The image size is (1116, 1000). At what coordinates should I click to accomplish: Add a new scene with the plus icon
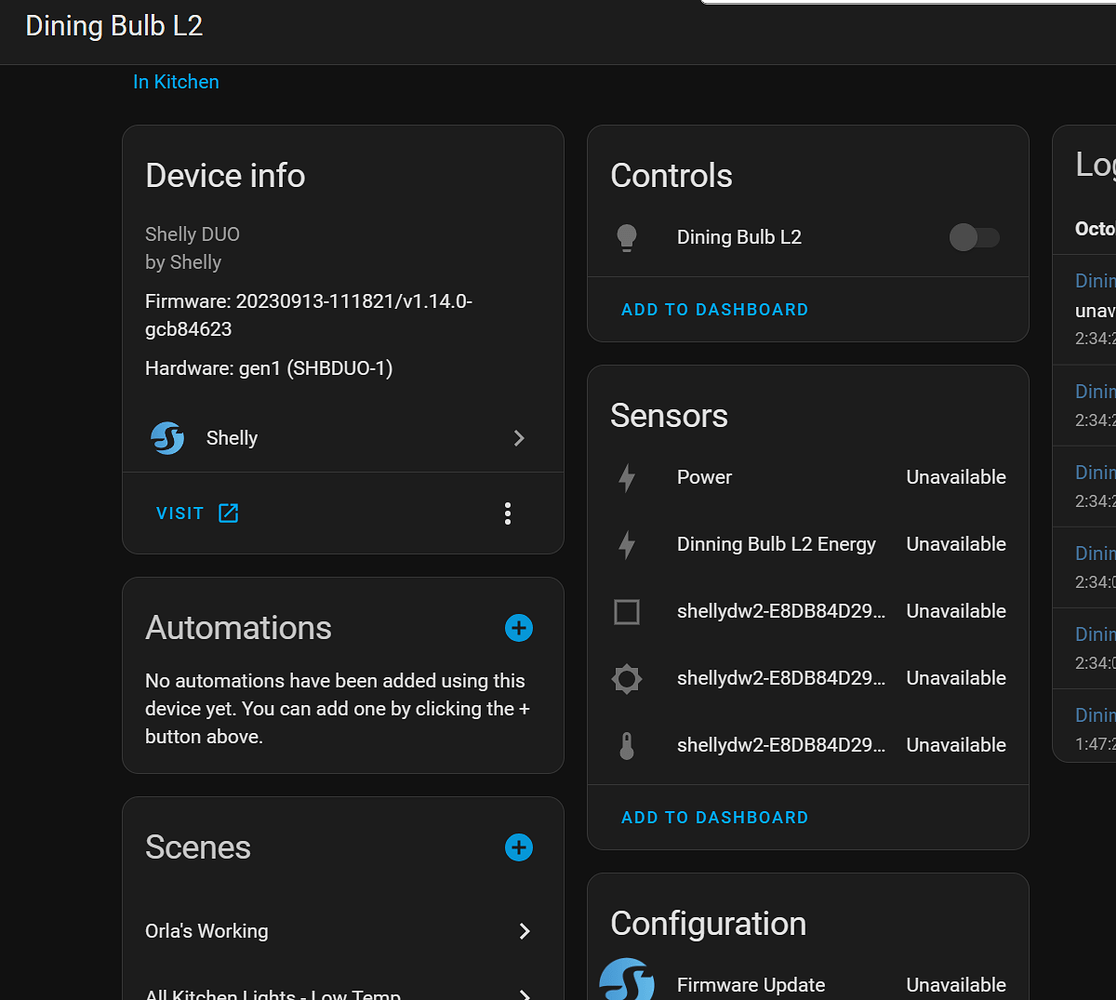[x=519, y=848]
